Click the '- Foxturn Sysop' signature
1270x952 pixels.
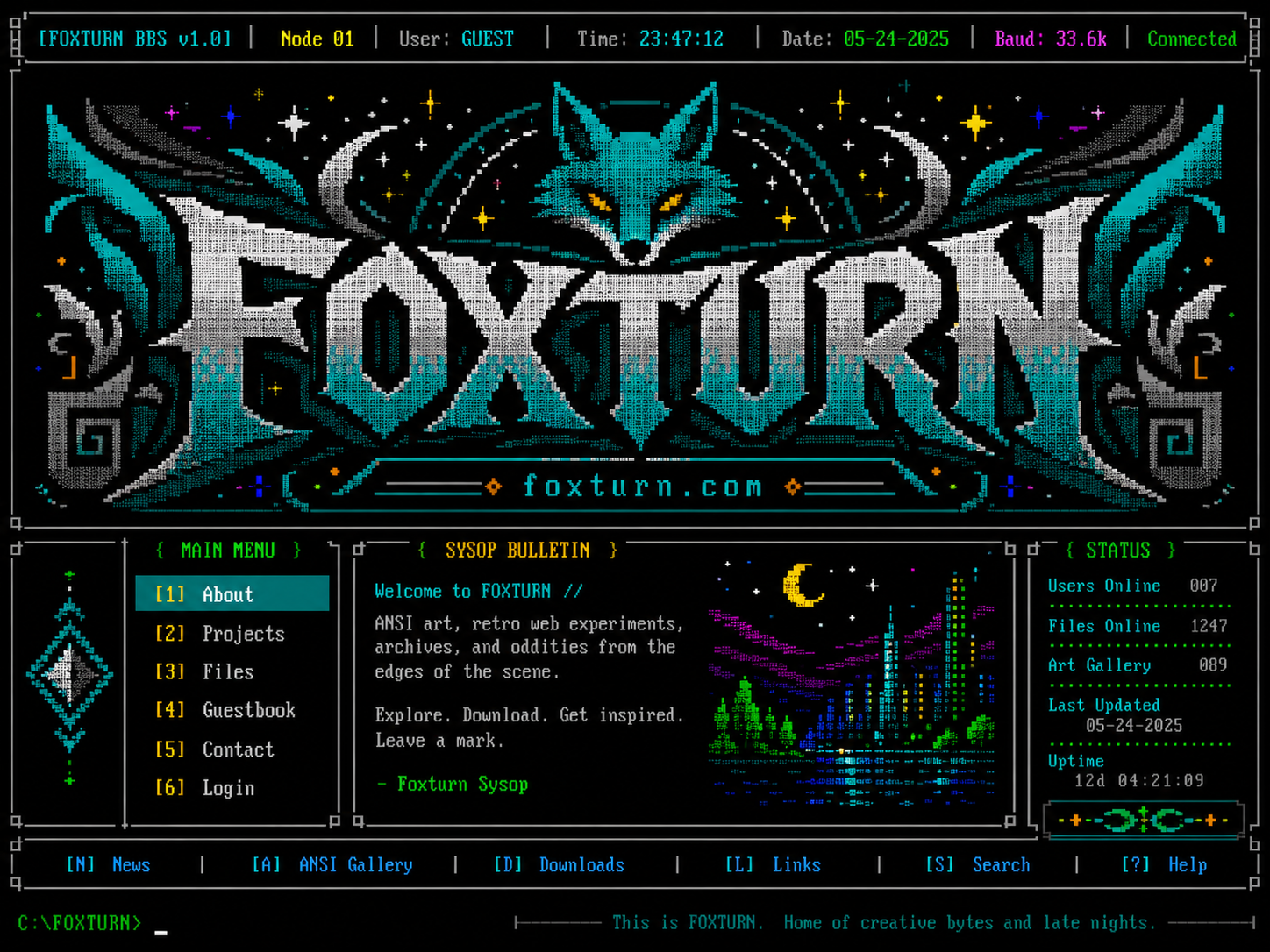(x=453, y=784)
